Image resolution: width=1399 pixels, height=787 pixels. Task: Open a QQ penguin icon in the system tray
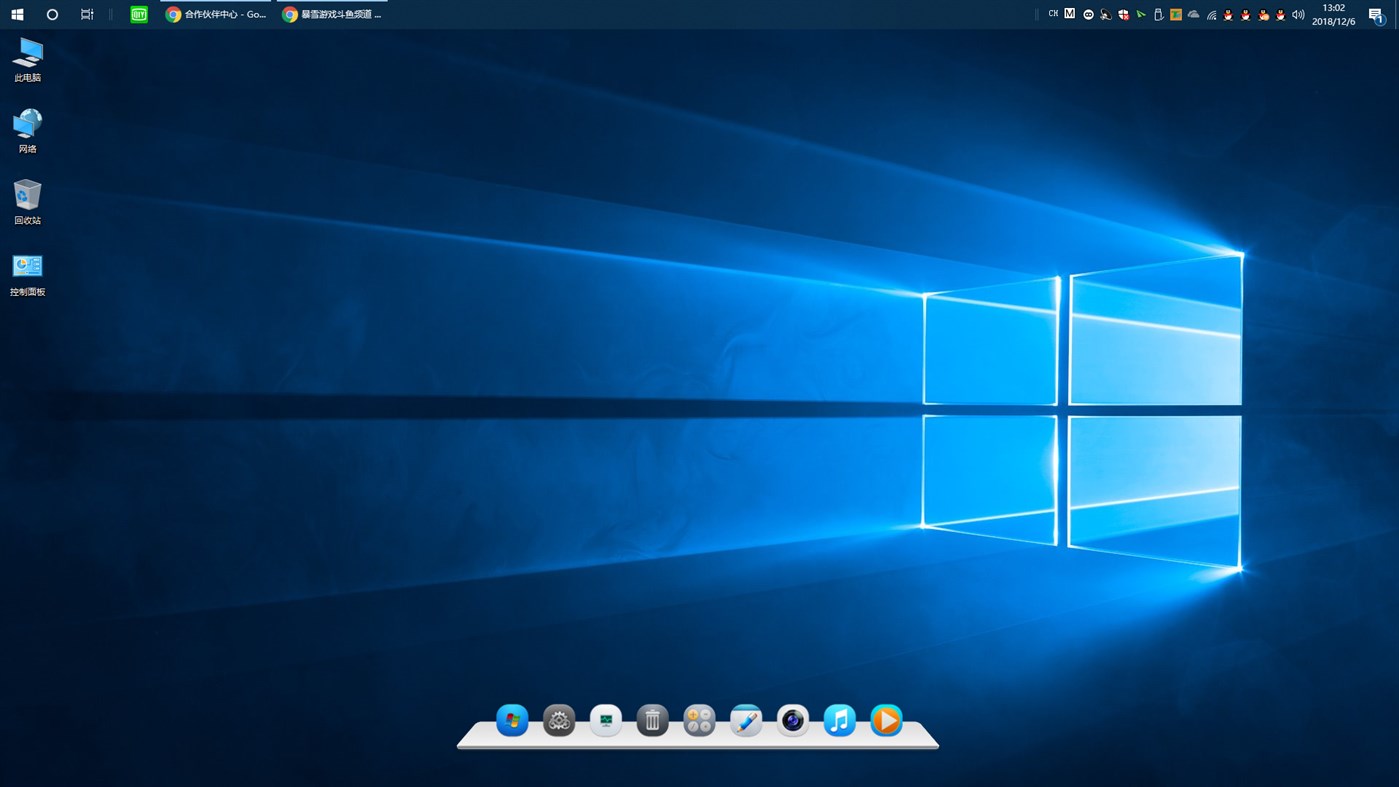pos(1228,15)
